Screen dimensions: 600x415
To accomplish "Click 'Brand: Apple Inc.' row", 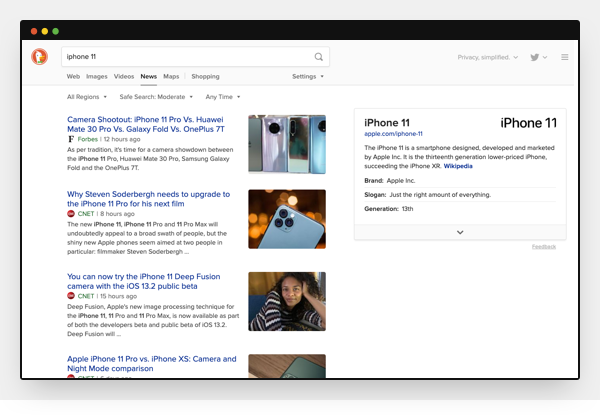I will pos(460,181).
